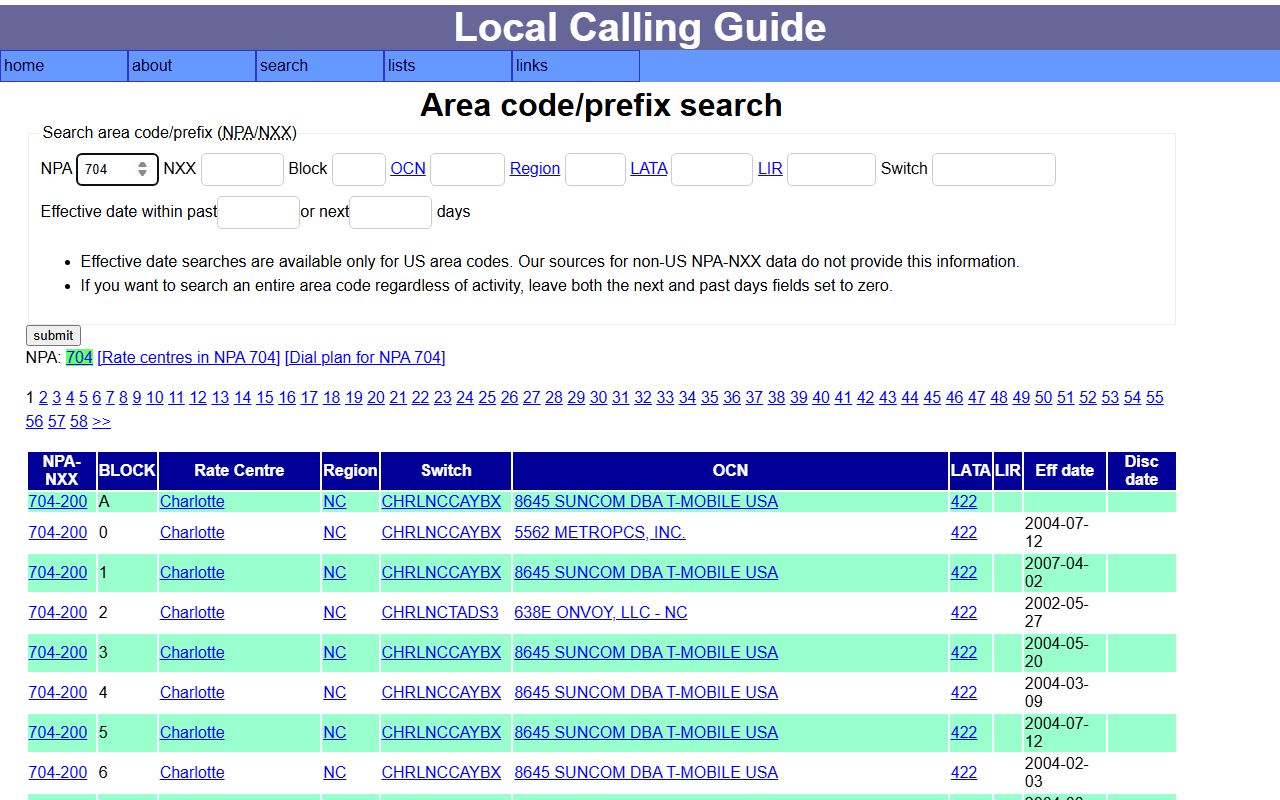Select the 2002-05-27 effective date
1280x800 pixels.
pos(1057,613)
